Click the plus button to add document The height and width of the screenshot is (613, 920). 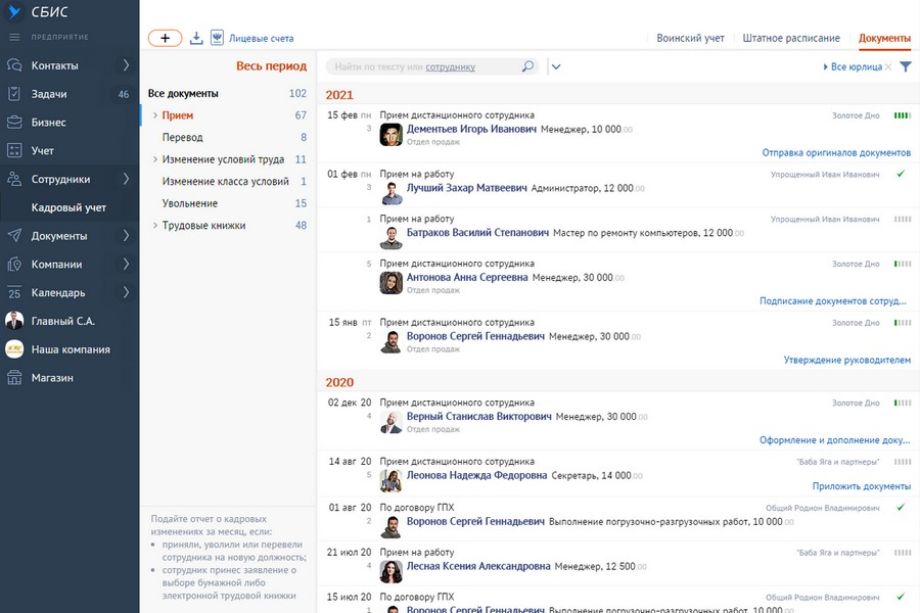coord(165,38)
